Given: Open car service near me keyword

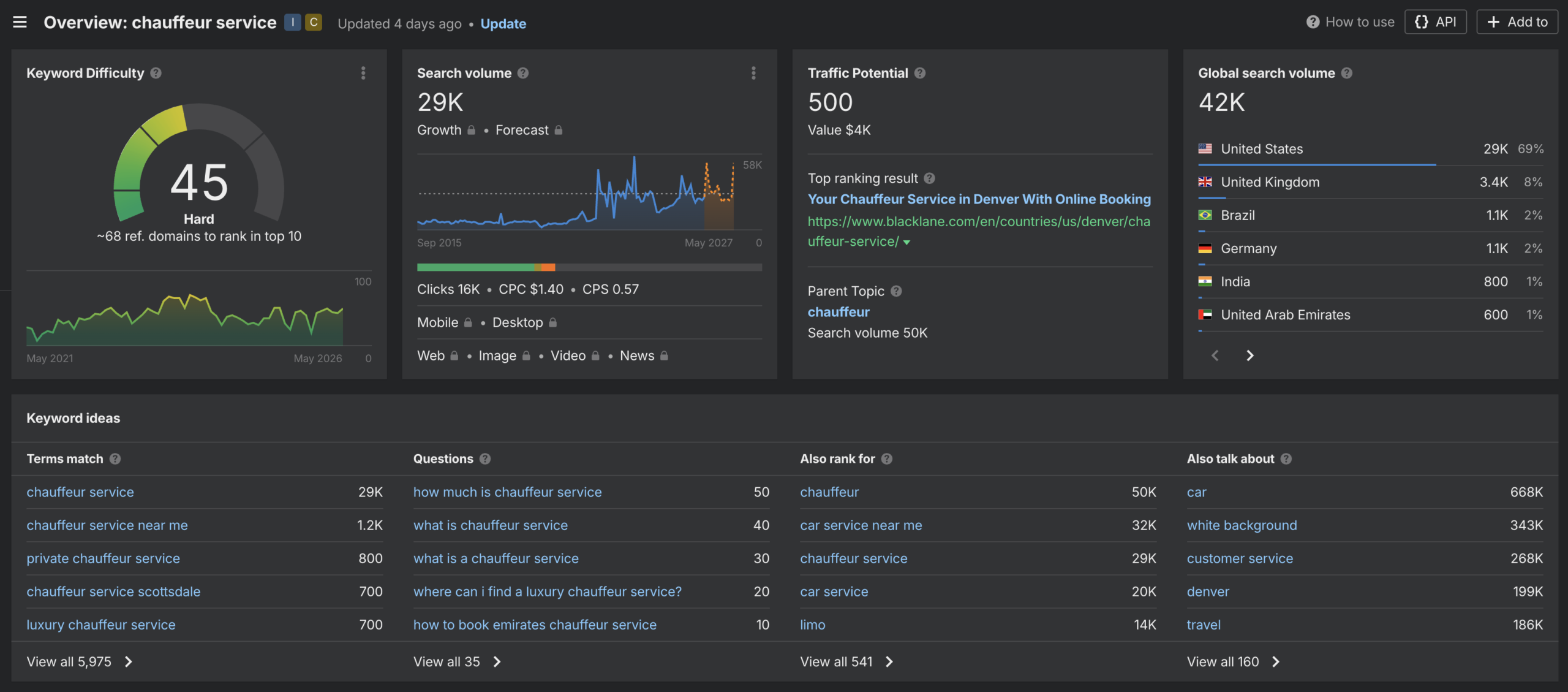Looking at the screenshot, I should coord(861,525).
